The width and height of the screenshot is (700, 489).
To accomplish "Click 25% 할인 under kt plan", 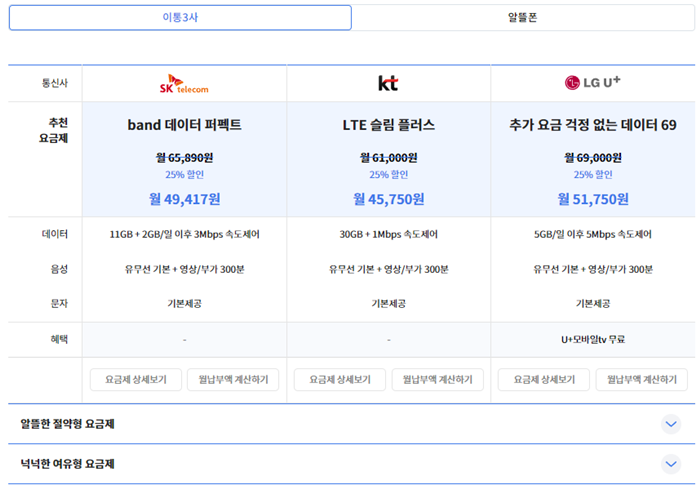I will (388, 175).
